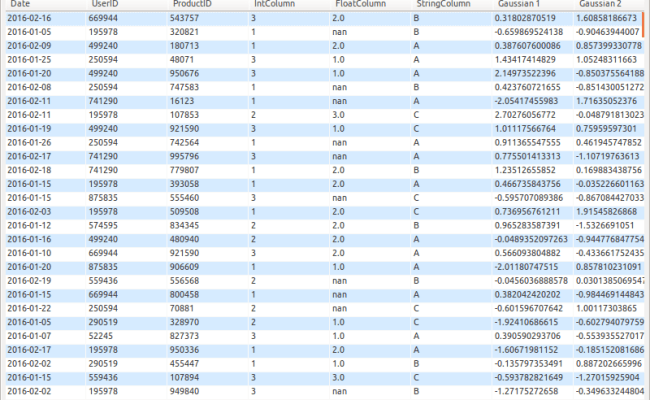Select date 2016-01-19
Viewport: 650px width, 400px height.
coord(29,128)
